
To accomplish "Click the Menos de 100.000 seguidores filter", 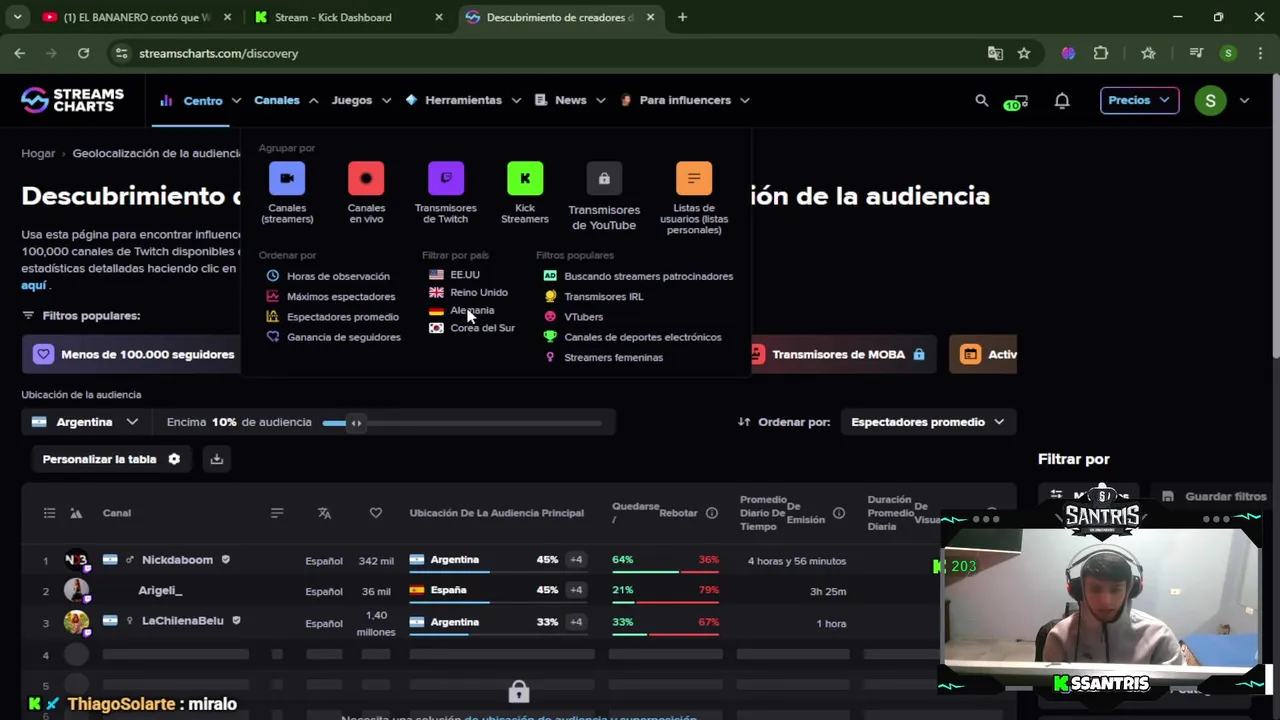I will (x=133, y=354).
